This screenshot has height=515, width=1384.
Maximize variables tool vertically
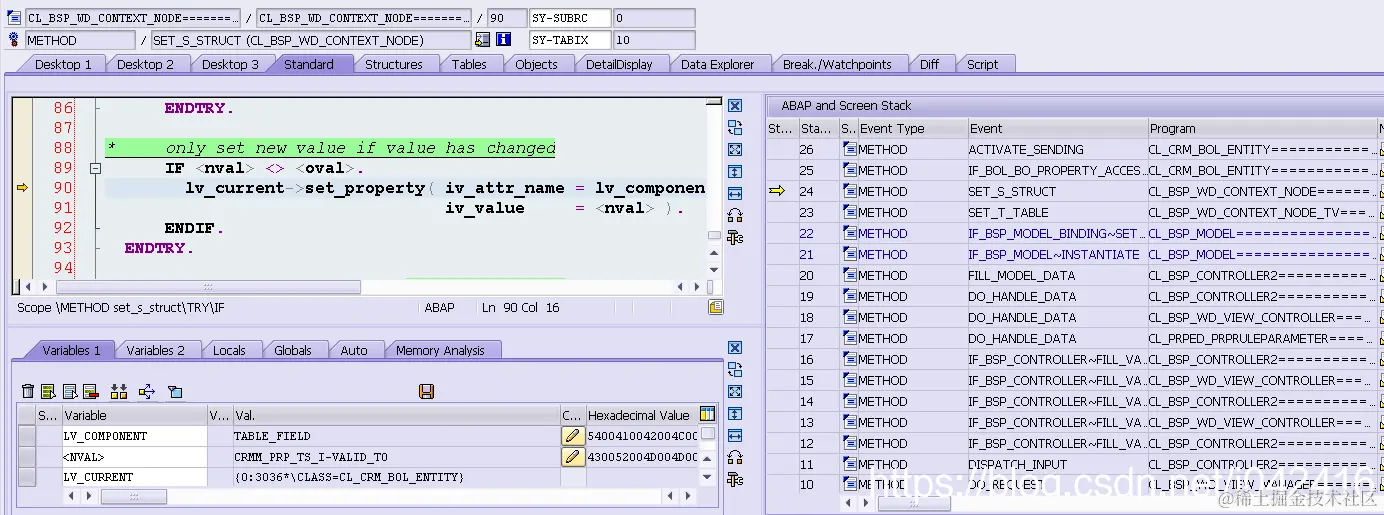click(735, 414)
